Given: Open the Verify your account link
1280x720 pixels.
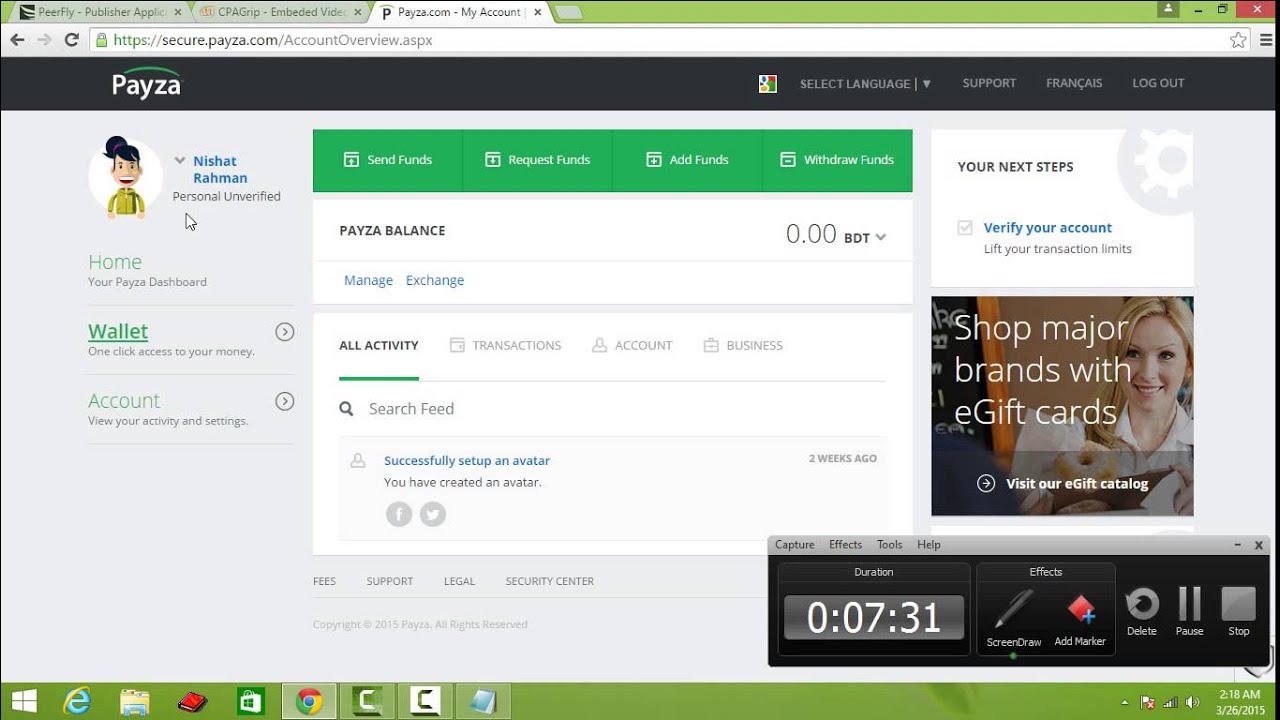Looking at the screenshot, I should tap(1048, 228).
